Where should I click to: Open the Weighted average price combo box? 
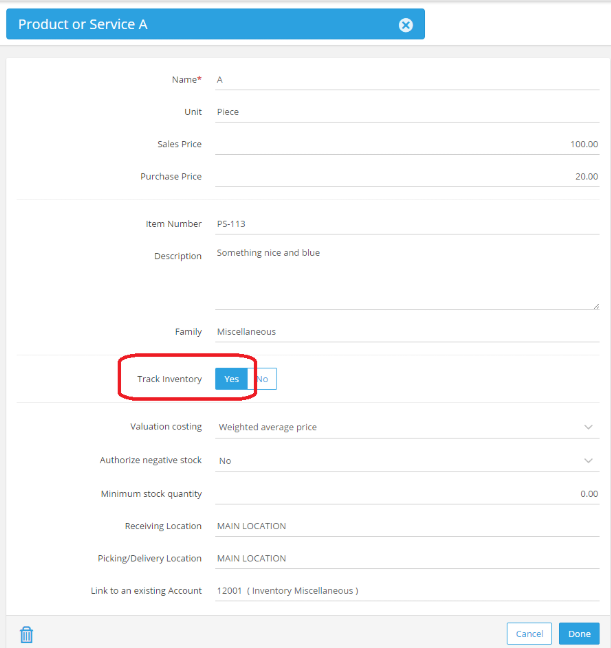[407, 427]
